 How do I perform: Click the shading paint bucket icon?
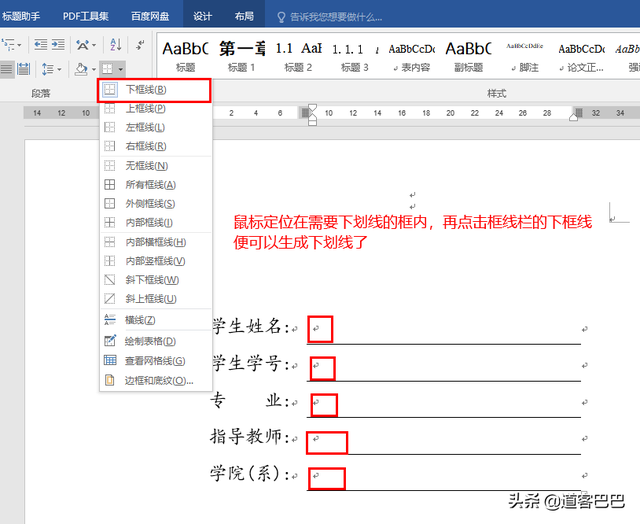tap(81, 69)
